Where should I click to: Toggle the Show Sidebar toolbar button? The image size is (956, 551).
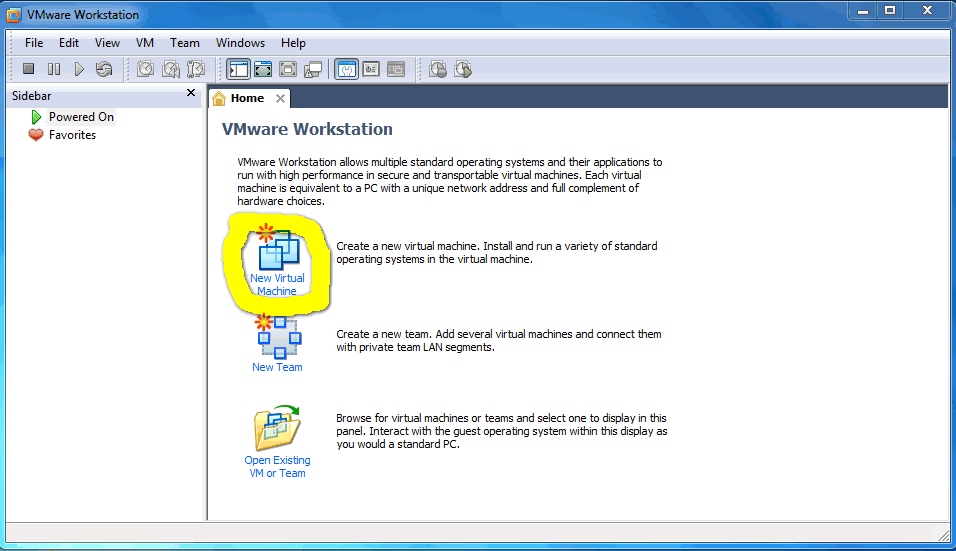238,69
